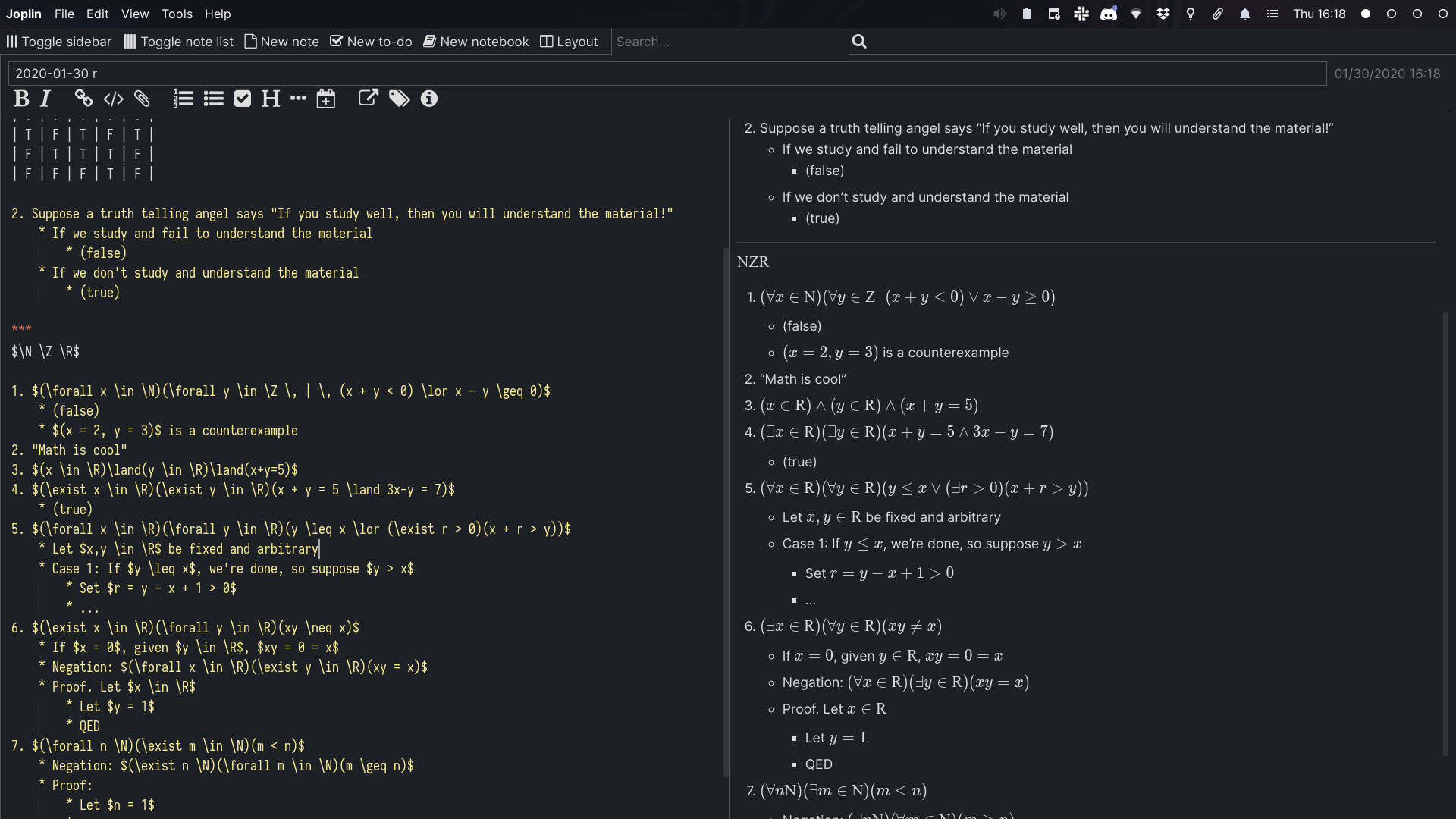The width and height of the screenshot is (1456, 819).
Task: Click the search magnifier icon
Action: click(859, 42)
